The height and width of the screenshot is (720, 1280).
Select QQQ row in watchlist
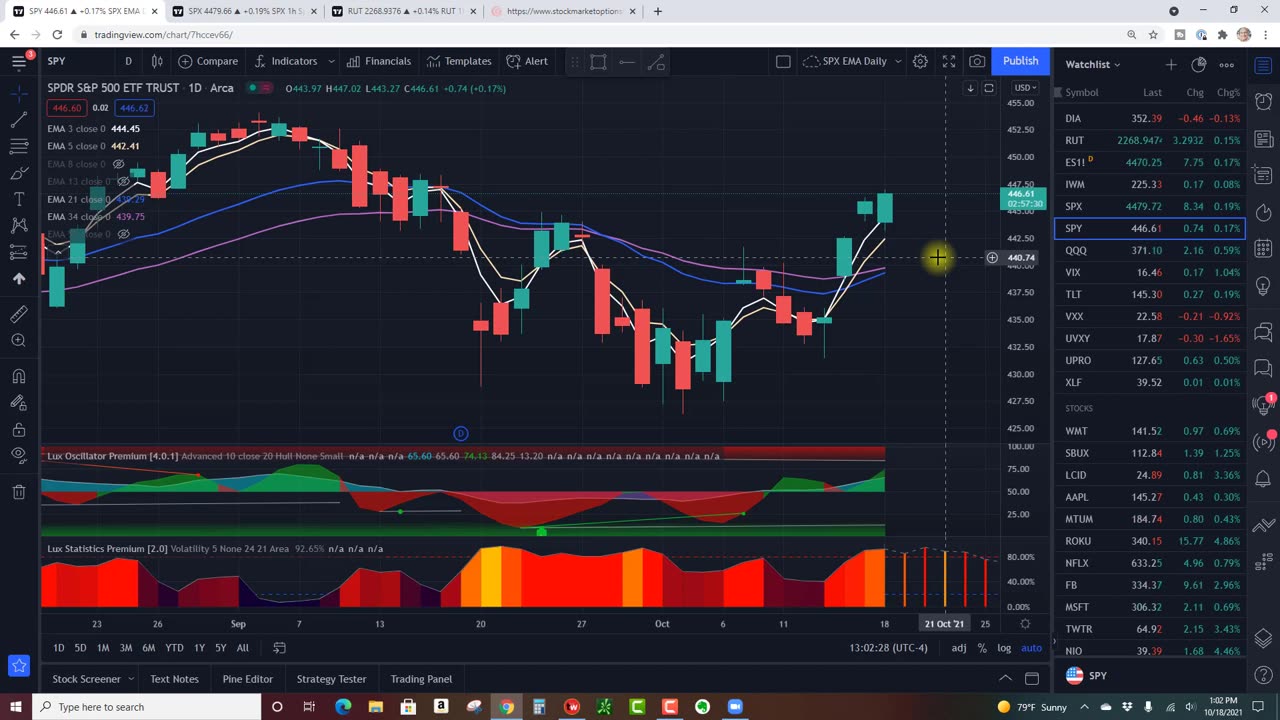point(1150,250)
